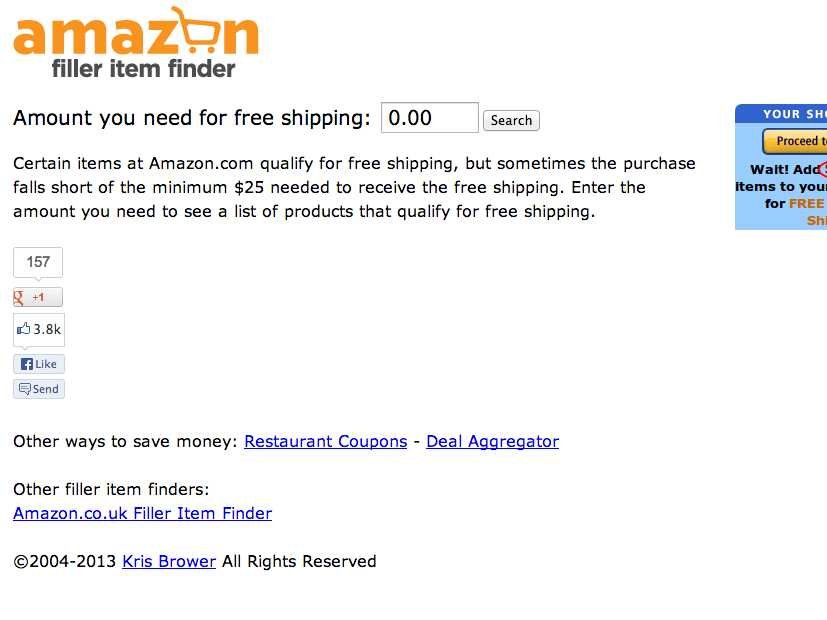Visit the Amazon.co.uk Filler Item Finder link
Image resolution: width=827 pixels, height=620 pixels.
pos(142,513)
